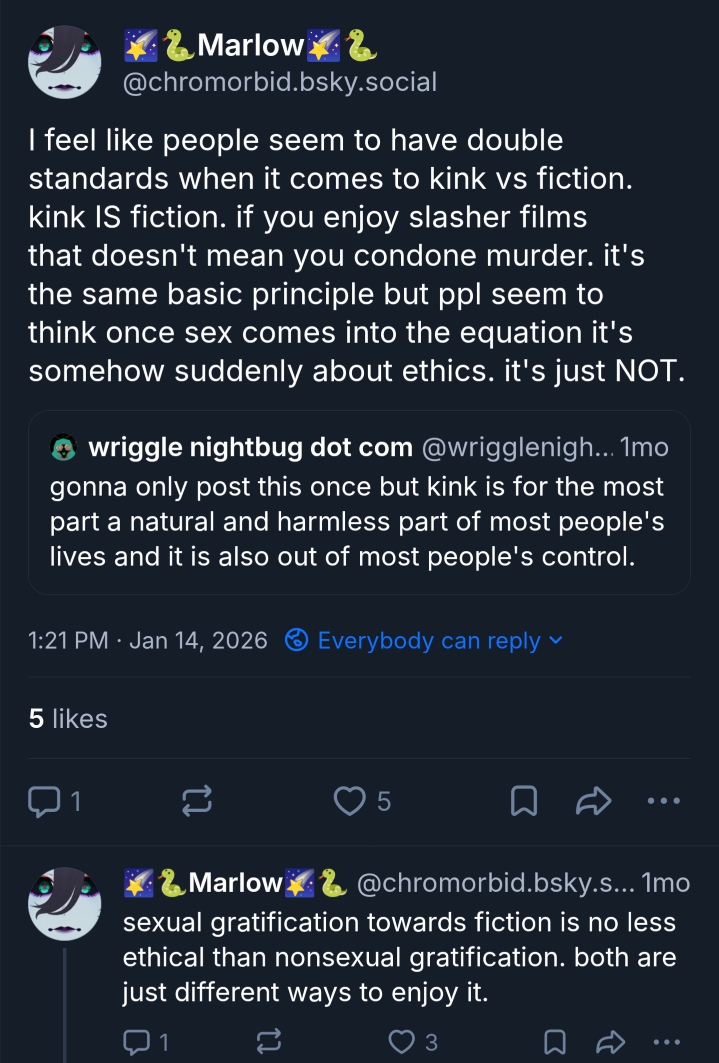Open Marlow's avatar at top of post
719x1063 pixels.
(x=65, y=62)
